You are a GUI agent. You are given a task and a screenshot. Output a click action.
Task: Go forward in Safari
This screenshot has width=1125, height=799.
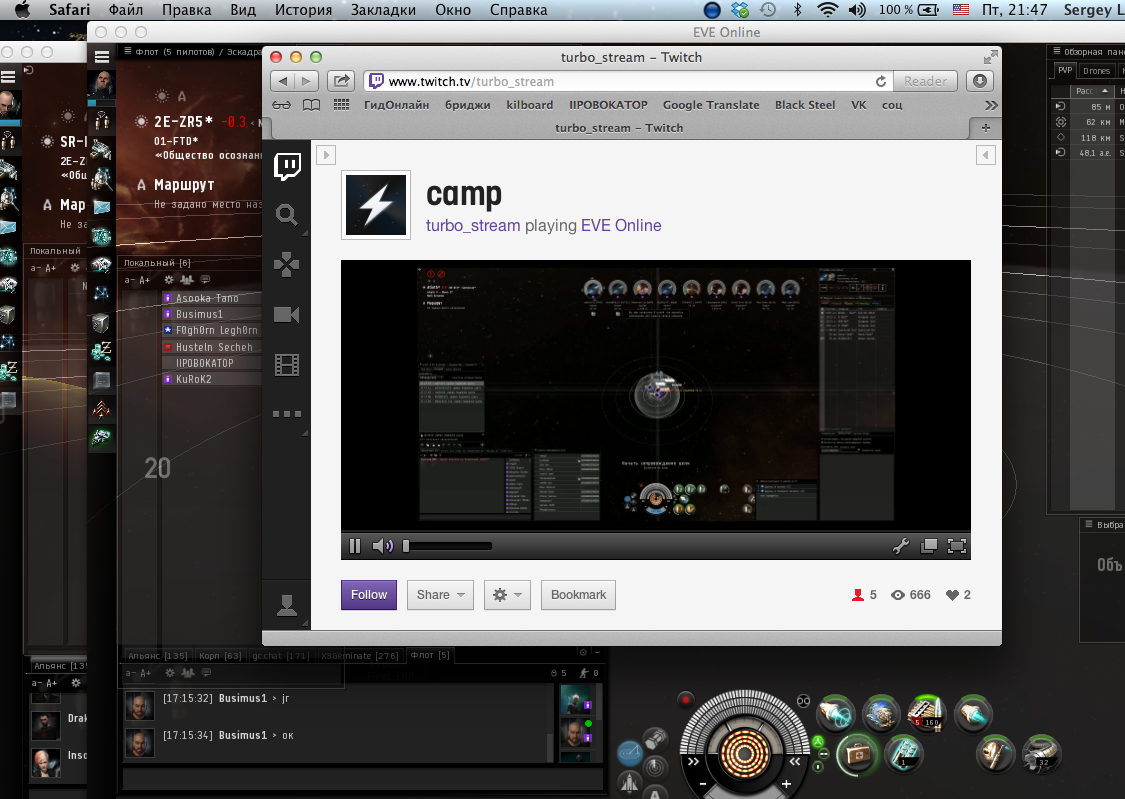(x=306, y=81)
